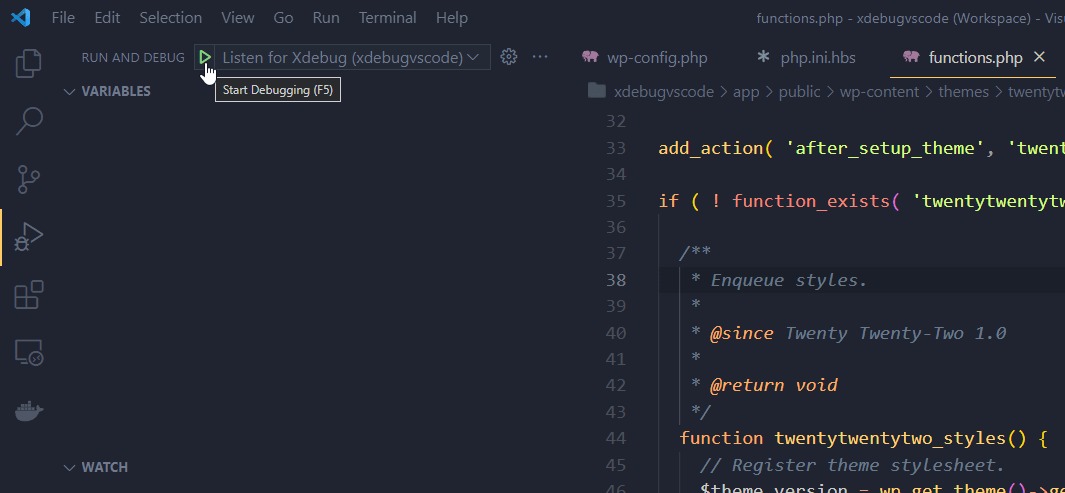Open the Help menu

point(452,18)
